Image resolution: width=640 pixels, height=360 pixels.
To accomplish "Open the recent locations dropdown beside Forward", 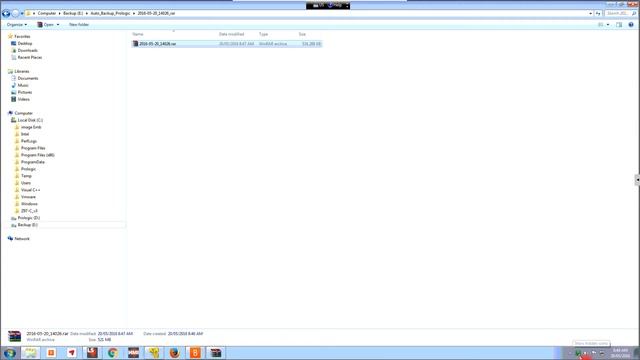I will (22, 13).
